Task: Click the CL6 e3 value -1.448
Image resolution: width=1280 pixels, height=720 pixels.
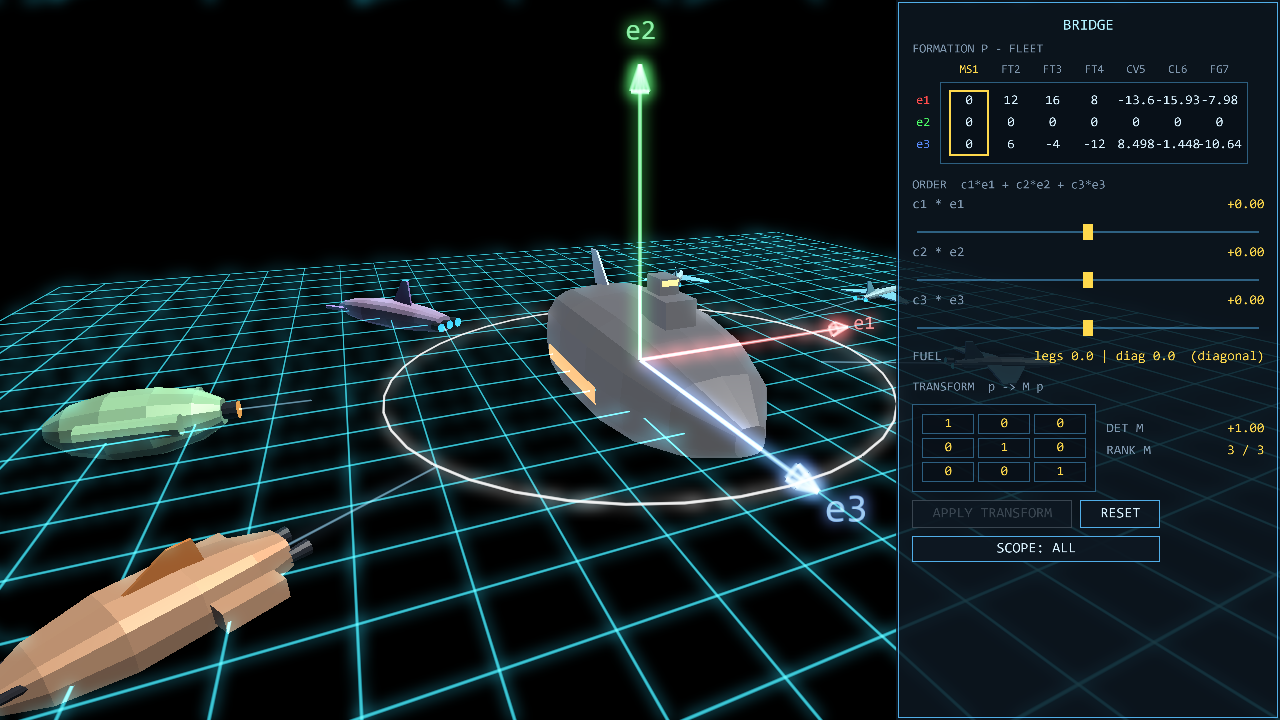Action: tap(1177, 144)
